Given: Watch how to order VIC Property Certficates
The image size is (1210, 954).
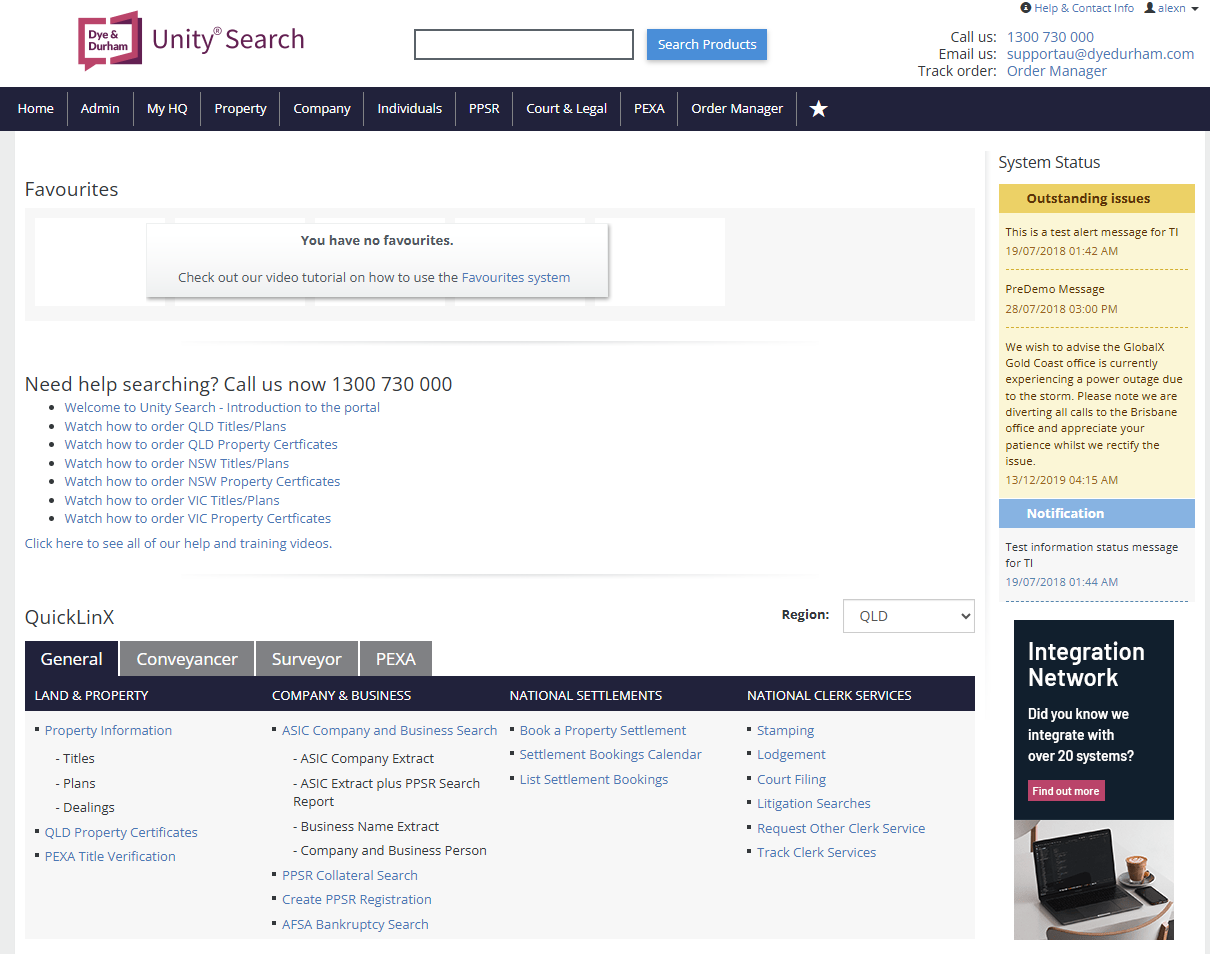Looking at the screenshot, I should (x=198, y=518).
